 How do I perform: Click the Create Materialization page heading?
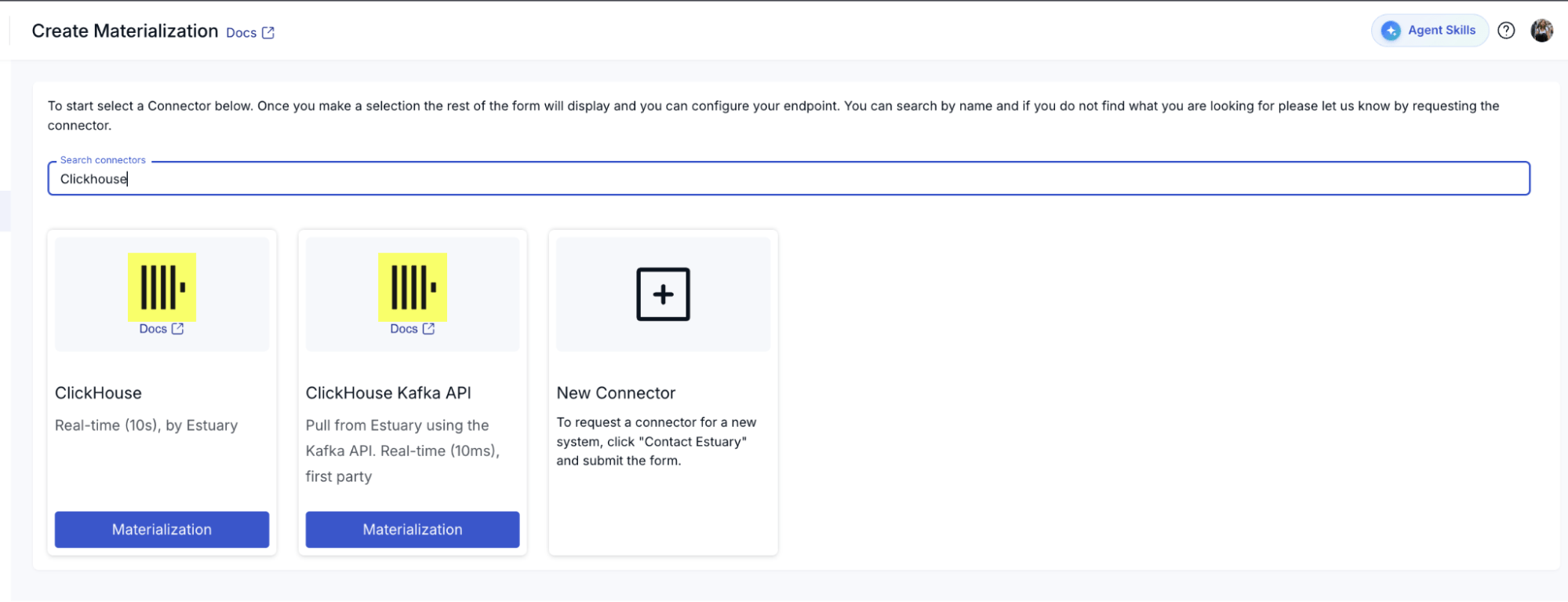click(x=125, y=31)
